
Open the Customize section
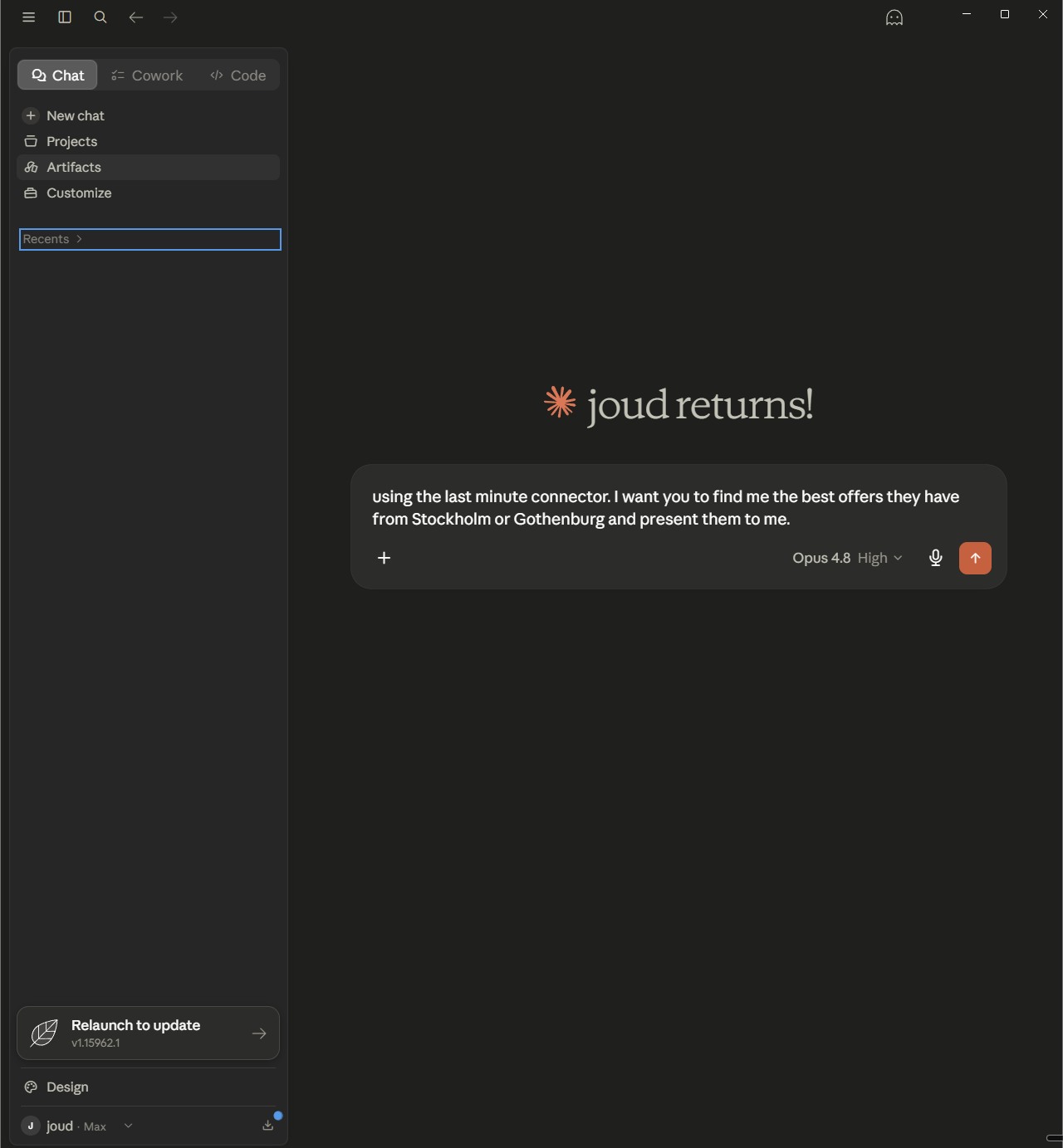click(148, 193)
